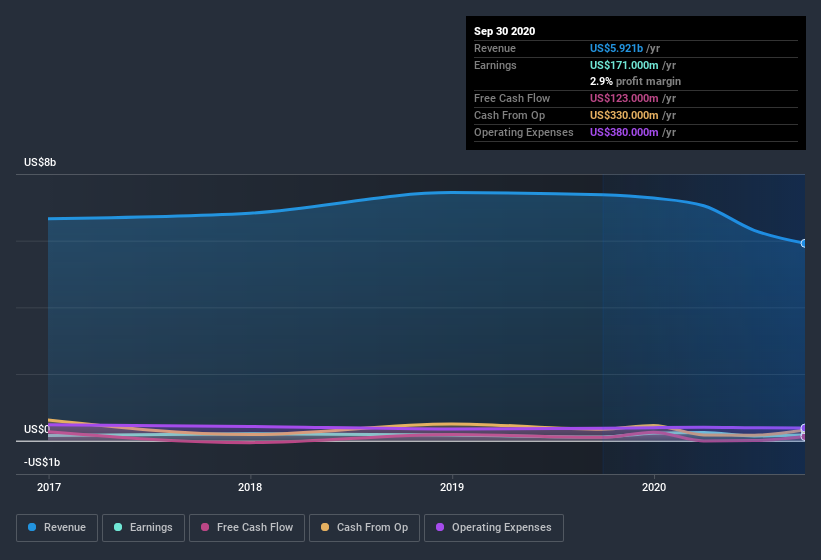
Task: Toggle the Cash From Op legend button
Action: [364, 528]
